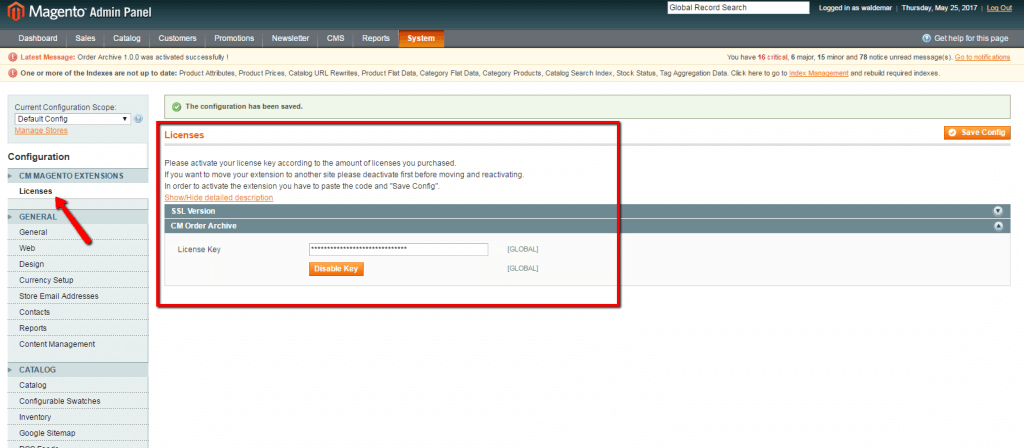This screenshot has width=1024, height=448.
Task: Follow the Index Management link
Action: tap(817, 73)
